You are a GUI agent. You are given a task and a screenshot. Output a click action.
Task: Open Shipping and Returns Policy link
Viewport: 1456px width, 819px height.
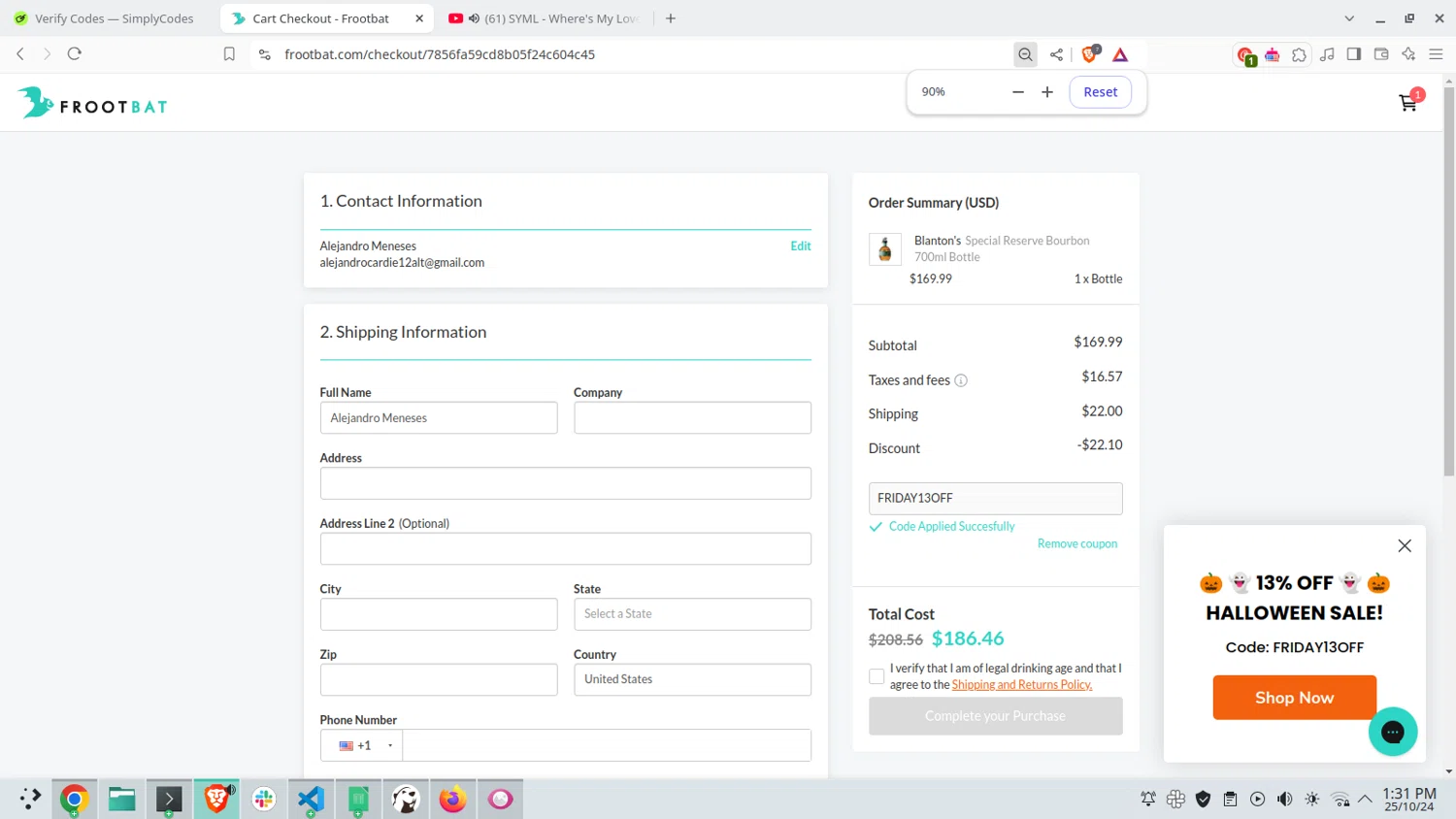pyautogui.click(x=1022, y=685)
